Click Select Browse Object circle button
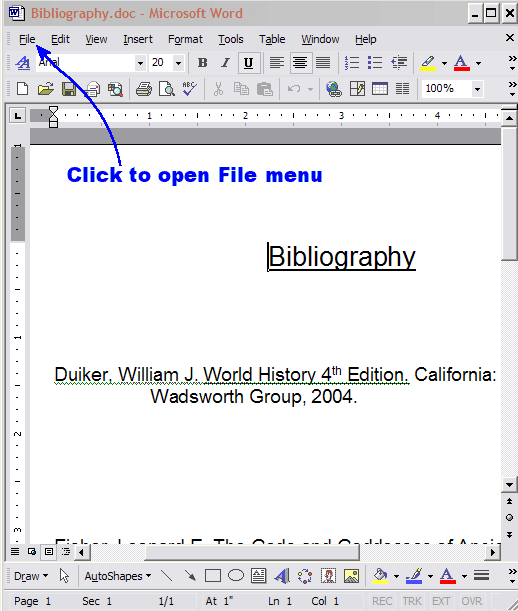 [509, 517]
